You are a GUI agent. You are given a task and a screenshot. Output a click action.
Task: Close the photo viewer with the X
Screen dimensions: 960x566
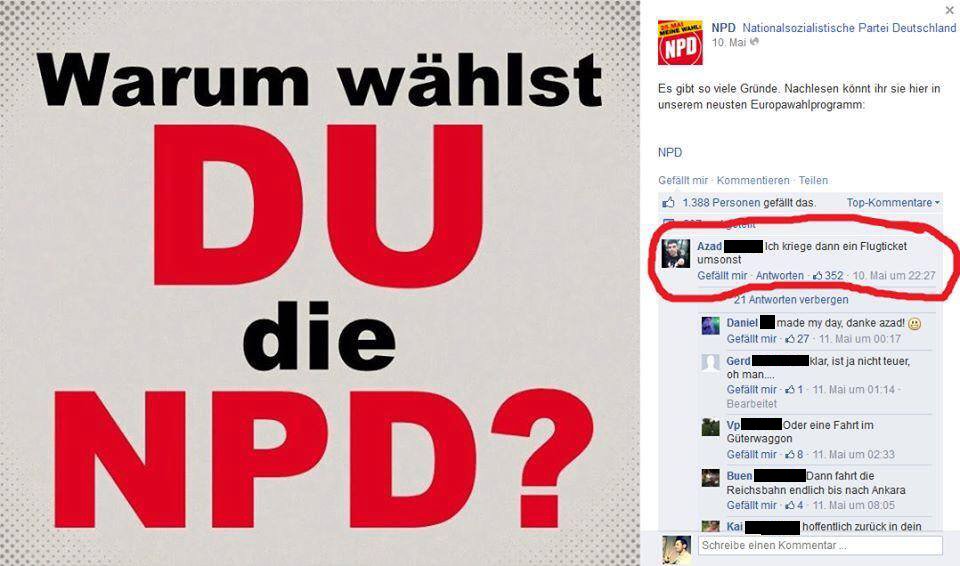(x=950, y=10)
